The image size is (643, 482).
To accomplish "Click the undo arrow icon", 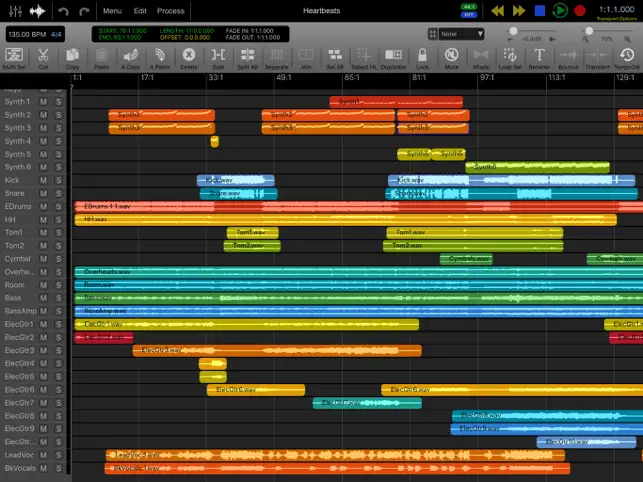I will [x=64, y=11].
